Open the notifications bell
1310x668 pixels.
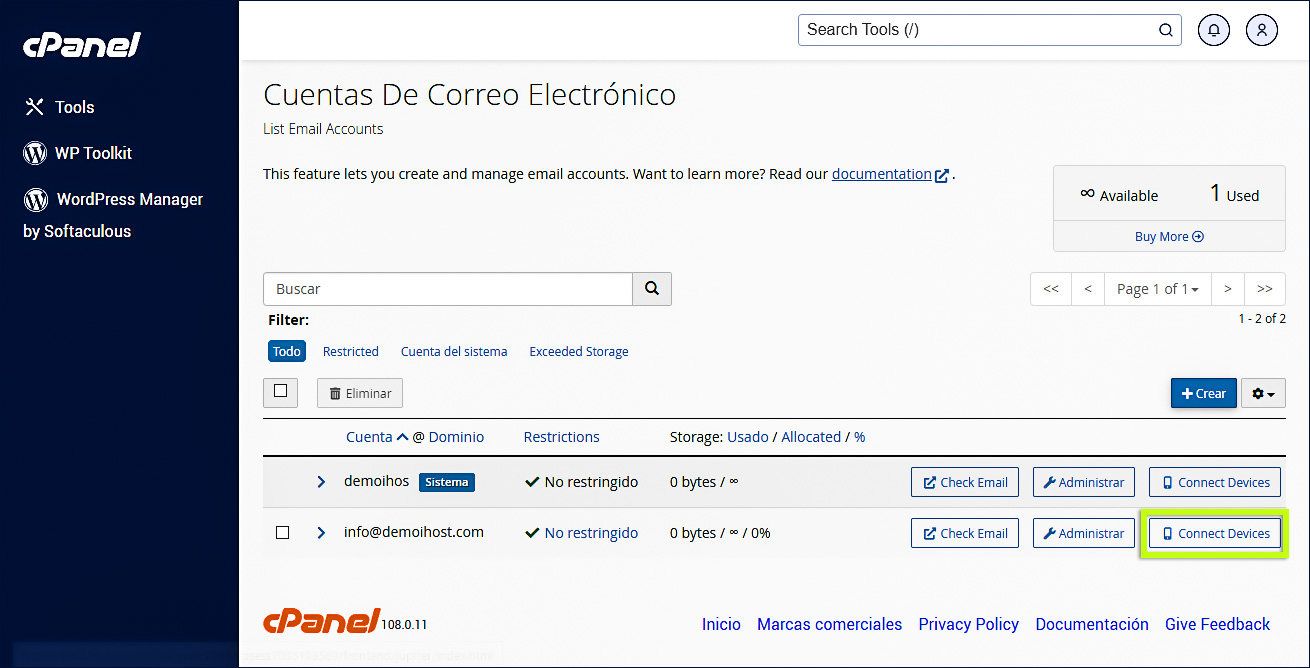click(x=1213, y=30)
